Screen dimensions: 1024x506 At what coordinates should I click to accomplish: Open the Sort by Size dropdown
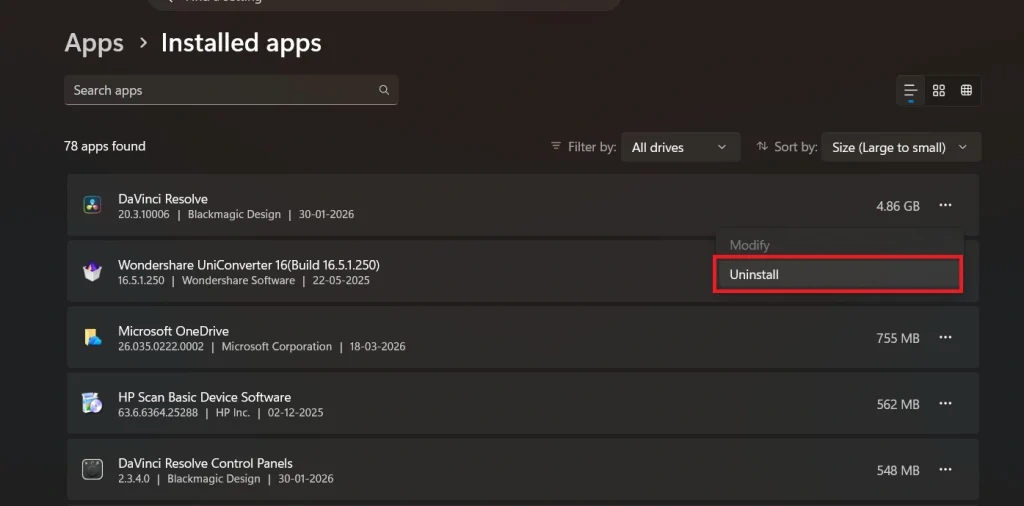coord(901,147)
